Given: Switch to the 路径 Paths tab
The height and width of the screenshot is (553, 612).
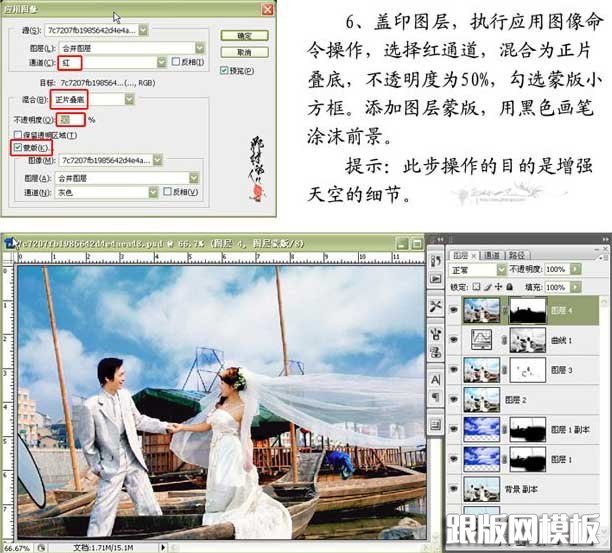Looking at the screenshot, I should click(x=516, y=255).
